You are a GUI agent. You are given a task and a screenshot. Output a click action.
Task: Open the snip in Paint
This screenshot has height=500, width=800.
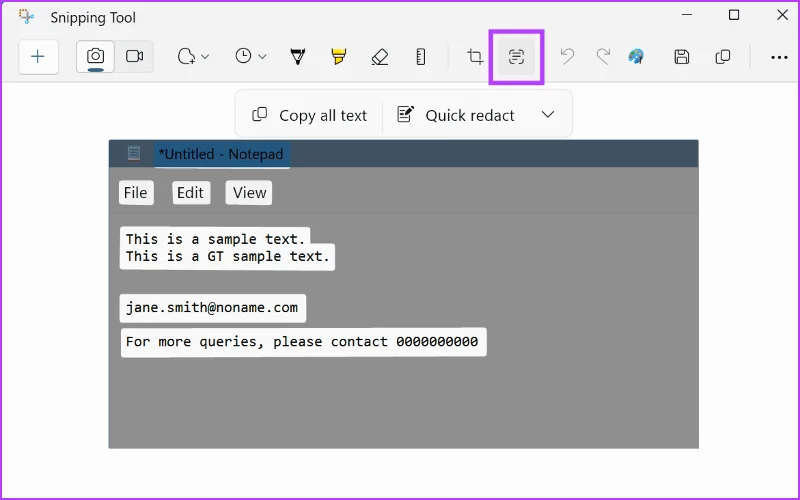point(636,57)
